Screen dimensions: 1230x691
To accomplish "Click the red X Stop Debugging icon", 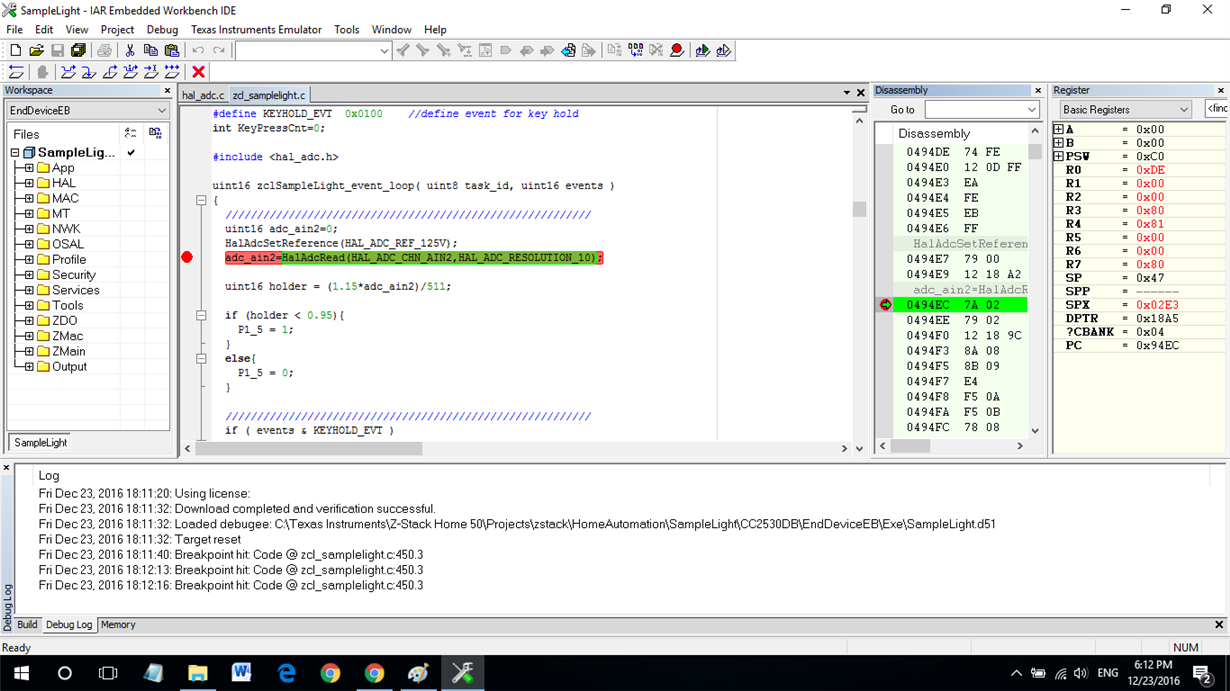I will (198, 72).
